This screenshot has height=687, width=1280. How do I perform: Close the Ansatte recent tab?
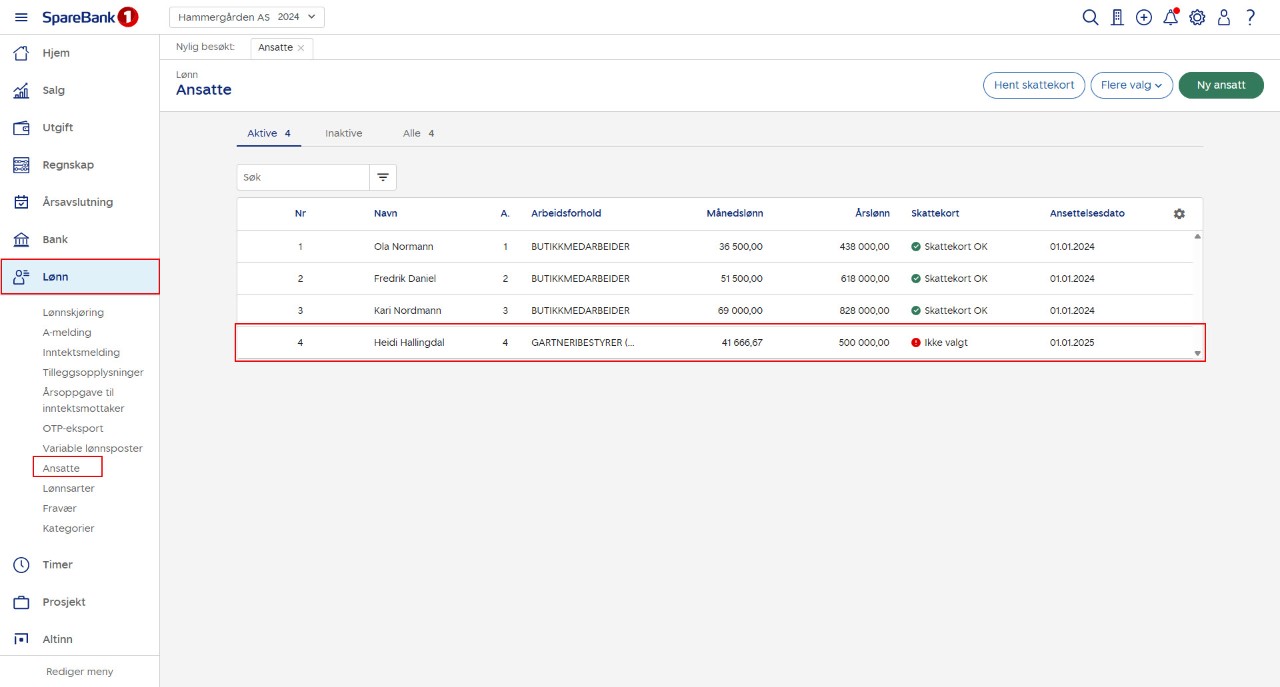click(301, 48)
